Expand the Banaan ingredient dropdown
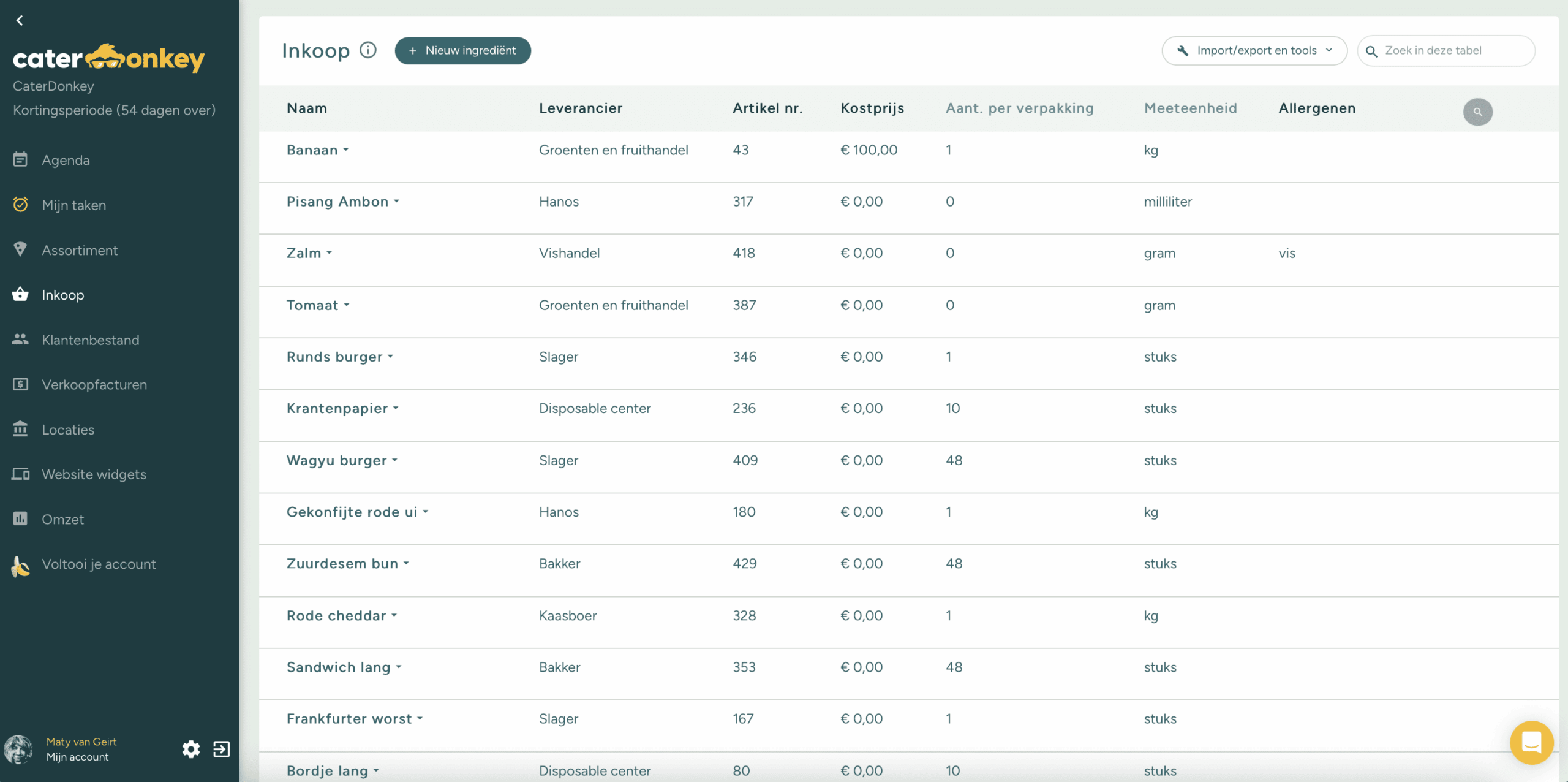The height and width of the screenshot is (782, 1568). 346,150
